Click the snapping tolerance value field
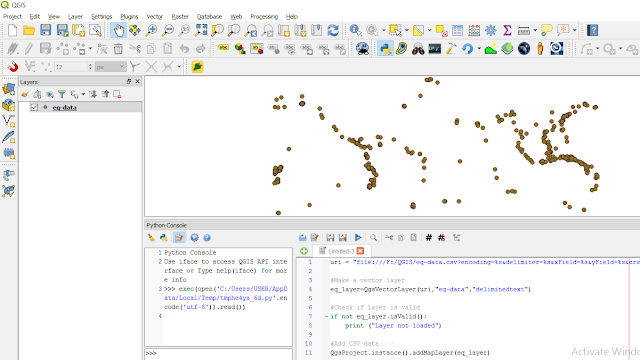 pyautogui.click(x=70, y=67)
